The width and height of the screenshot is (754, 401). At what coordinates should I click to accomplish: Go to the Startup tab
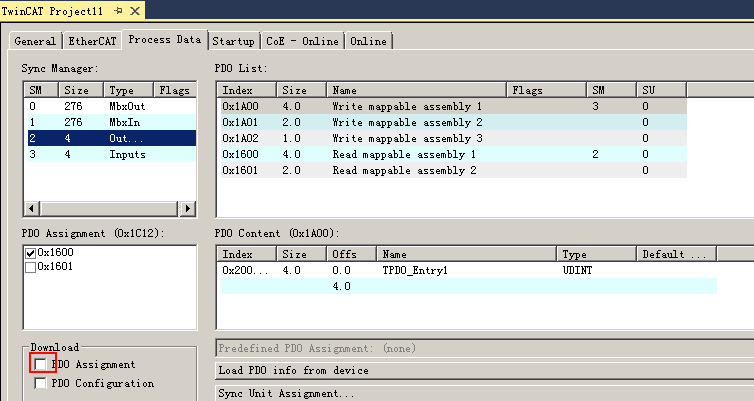234,41
